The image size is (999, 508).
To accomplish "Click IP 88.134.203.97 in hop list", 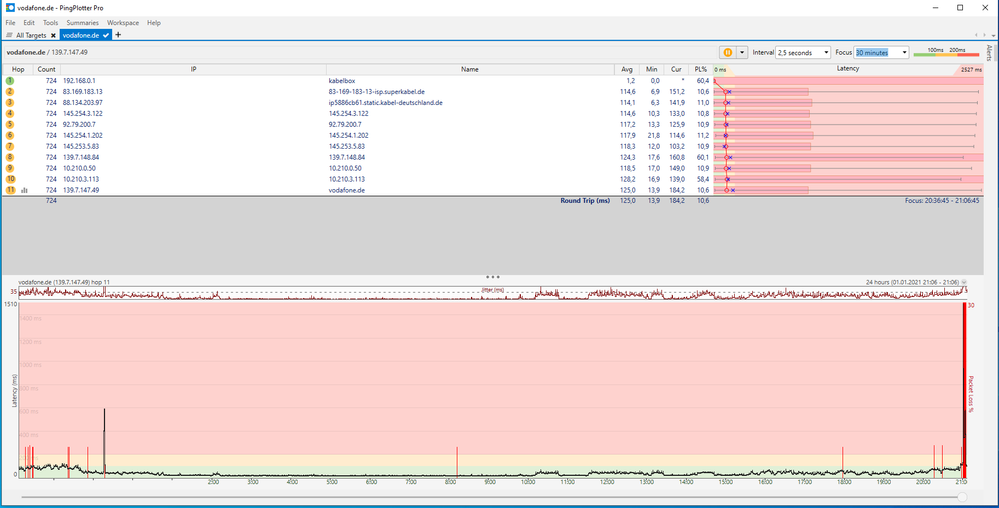I will 83,103.
